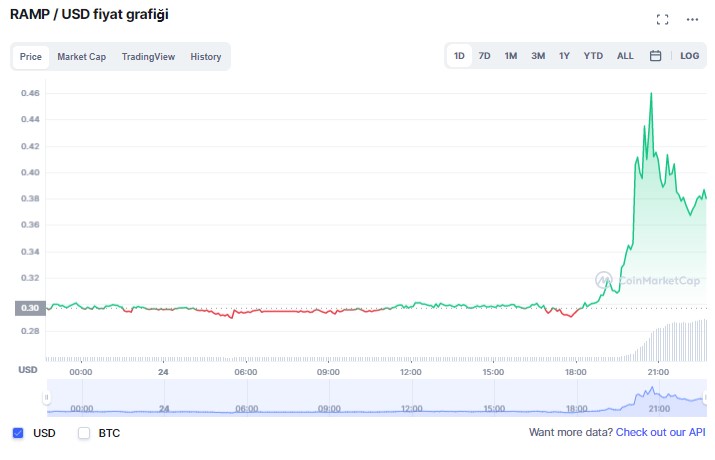Switch to the Market Cap tab

click(x=82, y=57)
